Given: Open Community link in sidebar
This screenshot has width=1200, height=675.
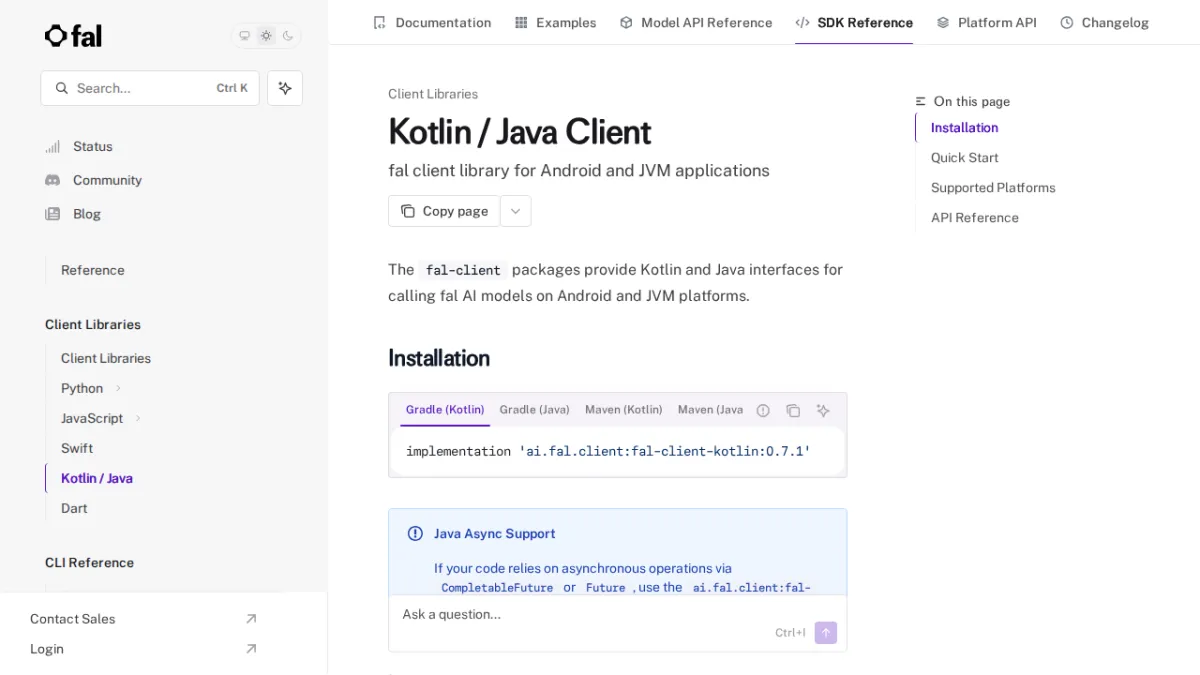Looking at the screenshot, I should (x=107, y=180).
